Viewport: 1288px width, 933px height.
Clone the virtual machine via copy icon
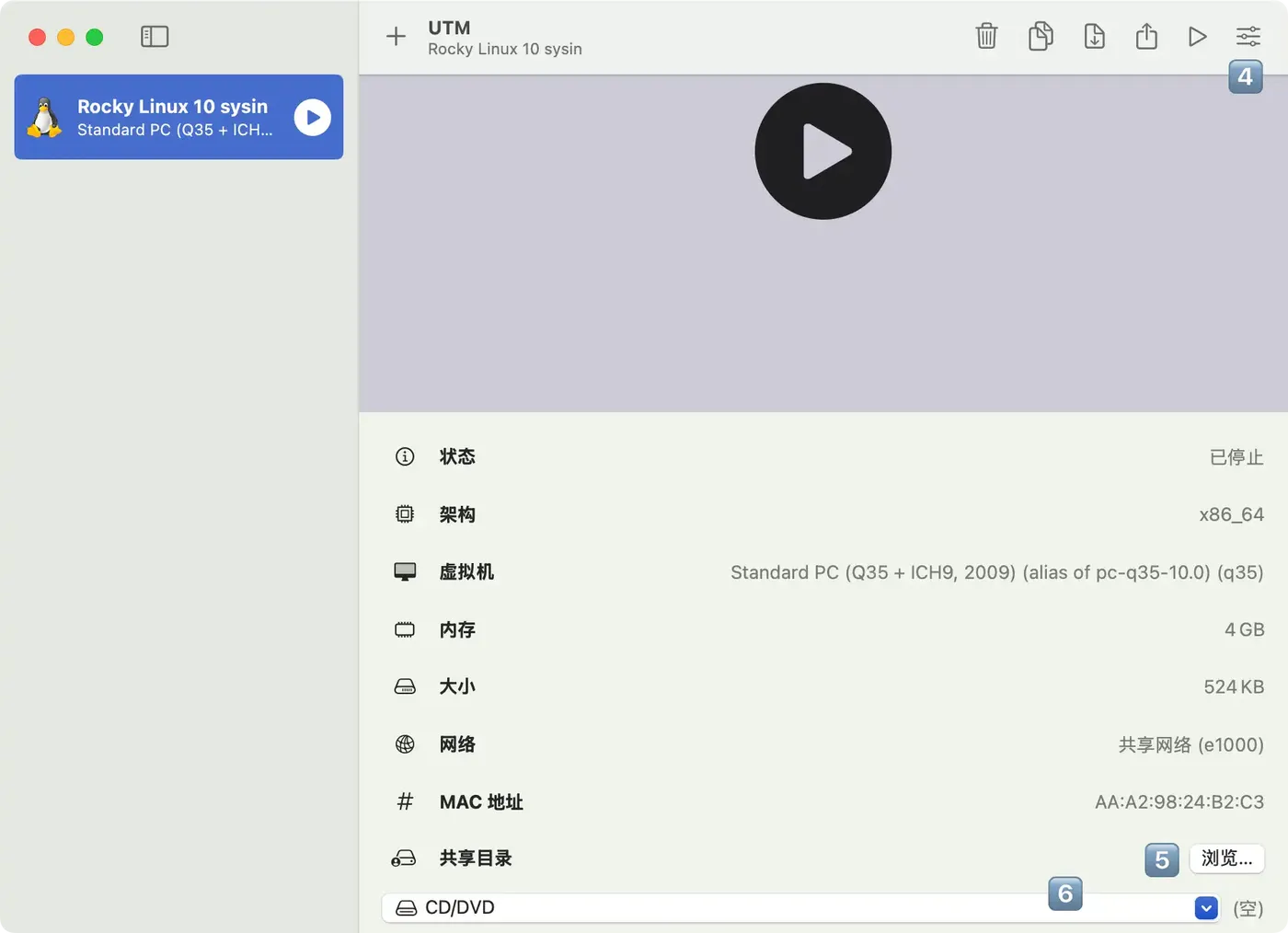pyautogui.click(x=1040, y=36)
